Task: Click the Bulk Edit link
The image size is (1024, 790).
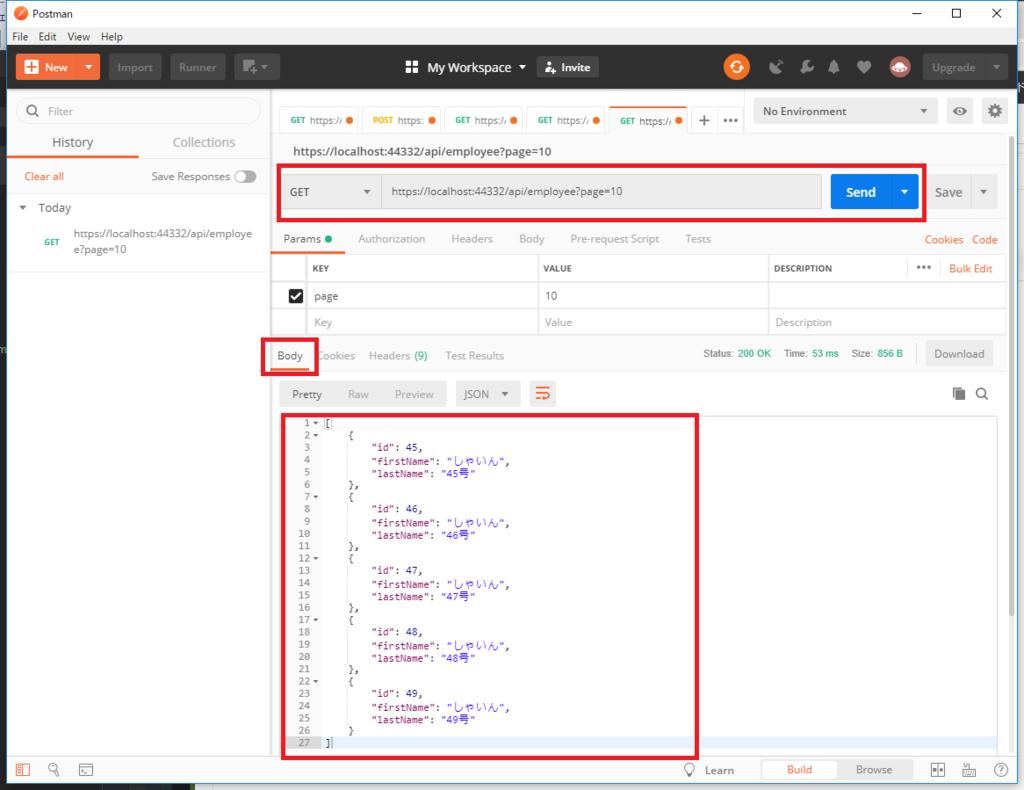Action: coord(970,268)
